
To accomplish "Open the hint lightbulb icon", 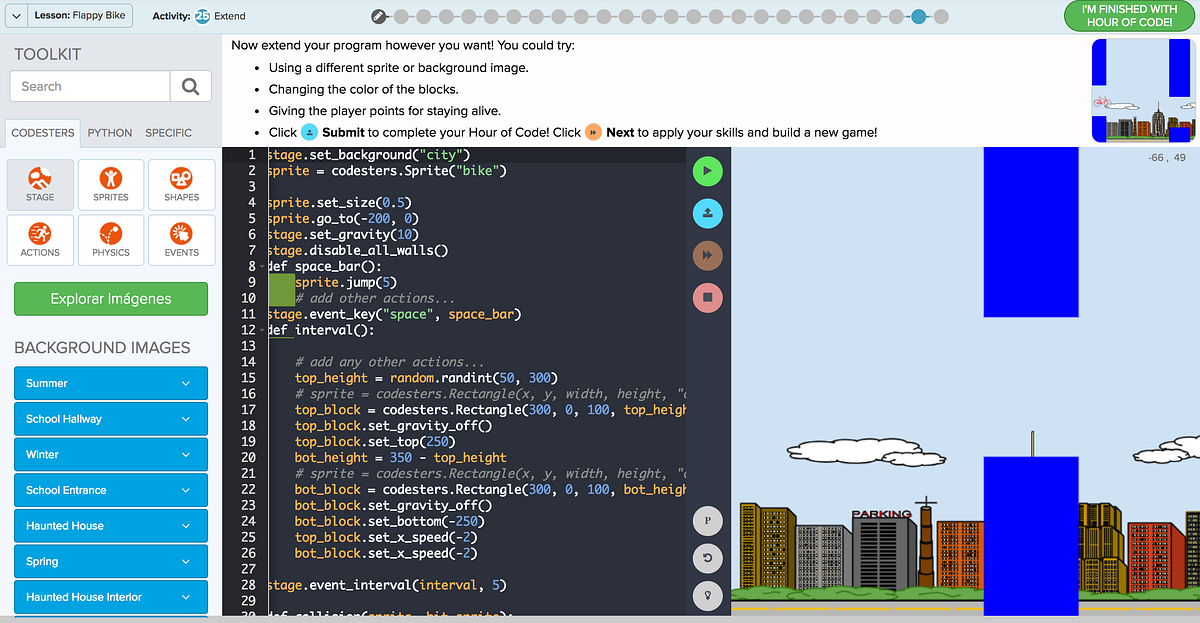I will [707, 595].
